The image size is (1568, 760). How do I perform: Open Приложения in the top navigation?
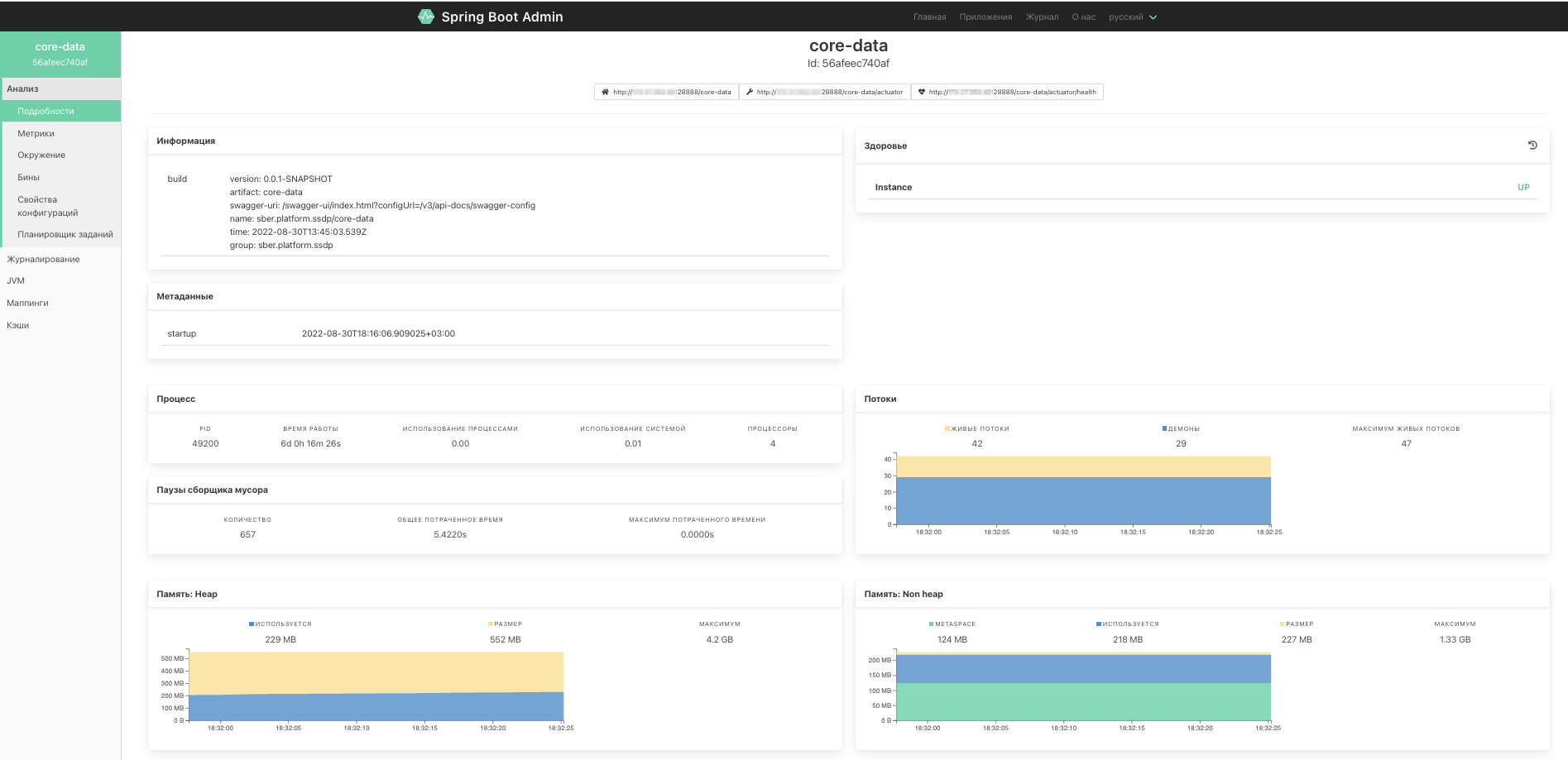click(985, 17)
